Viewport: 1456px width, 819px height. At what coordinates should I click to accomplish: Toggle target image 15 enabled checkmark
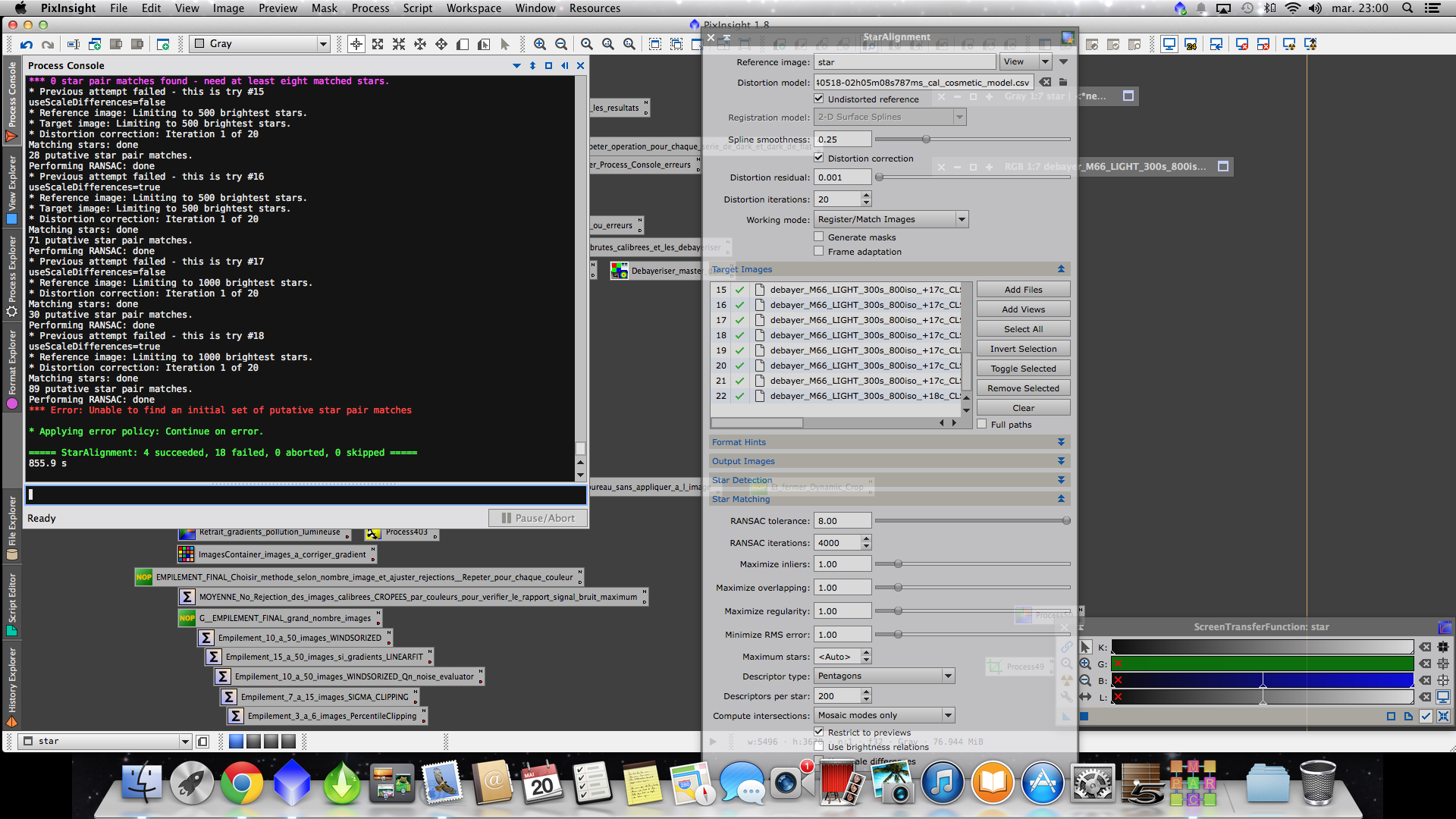pyautogui.click(x=739, y=290)
